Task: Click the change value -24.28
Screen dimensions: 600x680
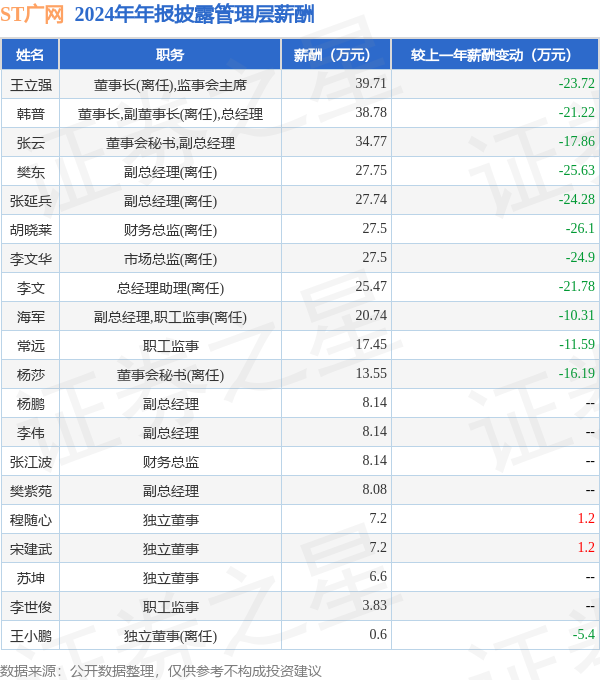Action: click(x=577, y=199)
